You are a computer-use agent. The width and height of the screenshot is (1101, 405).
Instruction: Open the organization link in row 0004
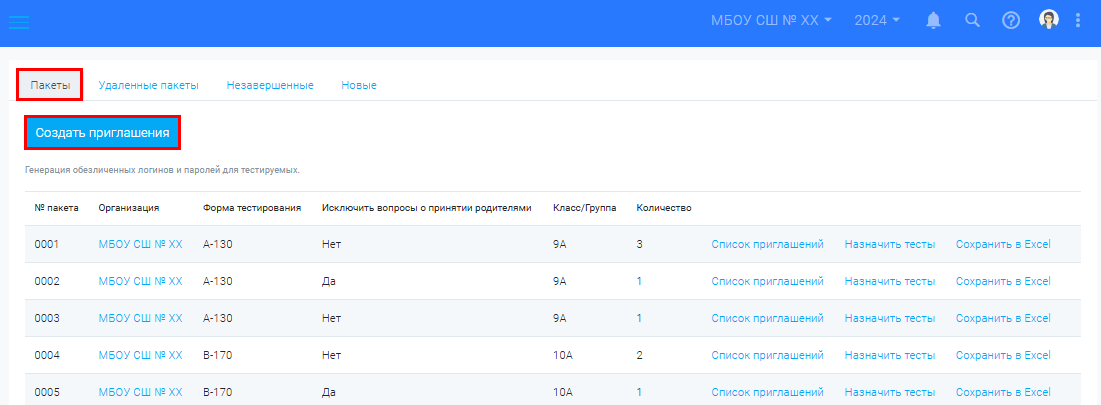coord(140,355)
